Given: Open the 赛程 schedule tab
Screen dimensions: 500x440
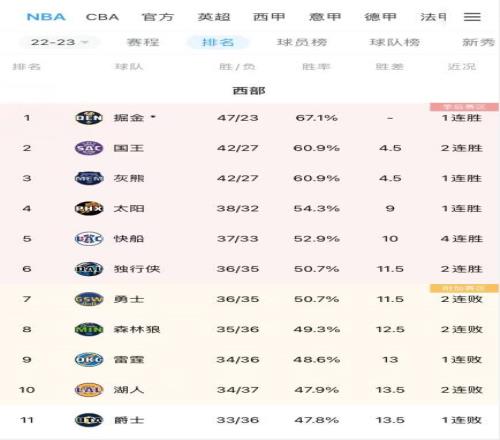Looking at the screenshot, I should click(x=143, y=42).
